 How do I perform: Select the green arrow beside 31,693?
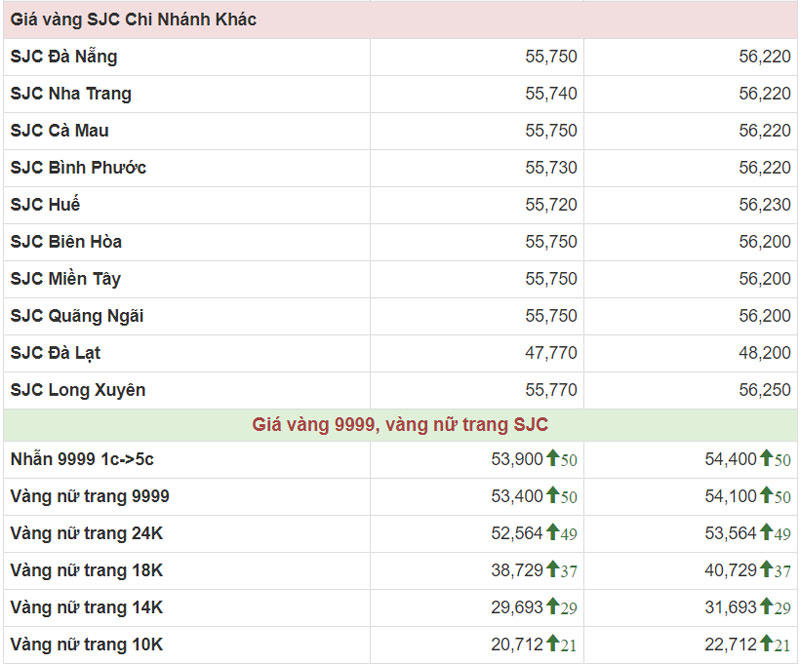[766, 607]
